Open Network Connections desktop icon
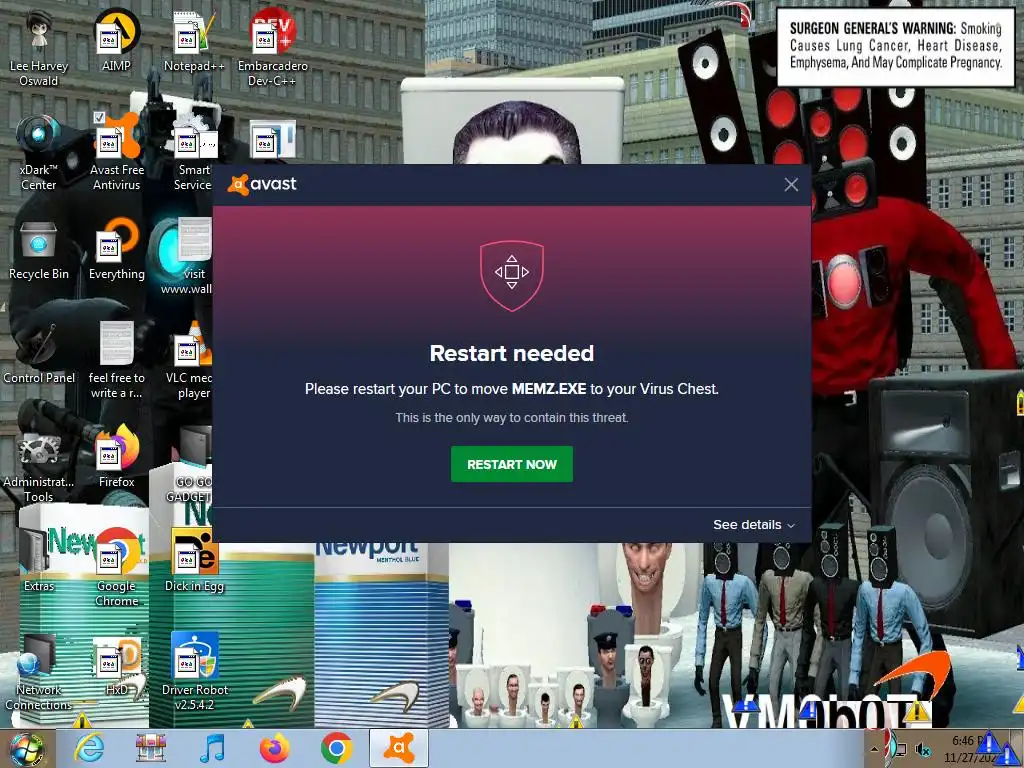The height and width of the screenshot is (768, 1024). tap(39, 671)
